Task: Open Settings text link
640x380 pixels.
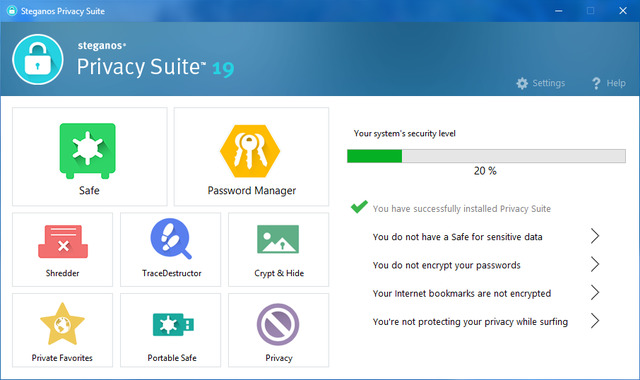Action: coord(549,83)
